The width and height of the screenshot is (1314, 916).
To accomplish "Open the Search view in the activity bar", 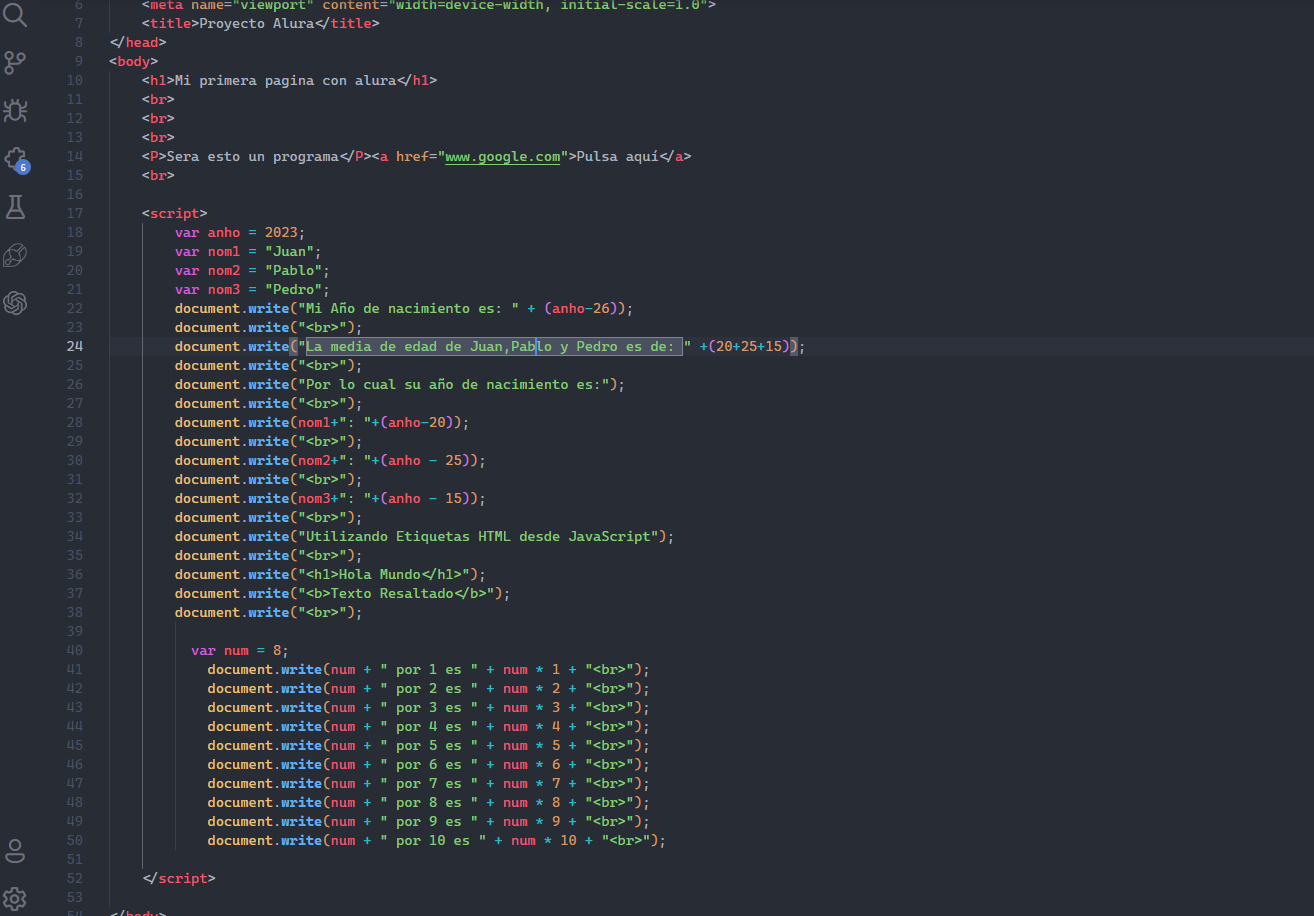I will click(15, 14).
